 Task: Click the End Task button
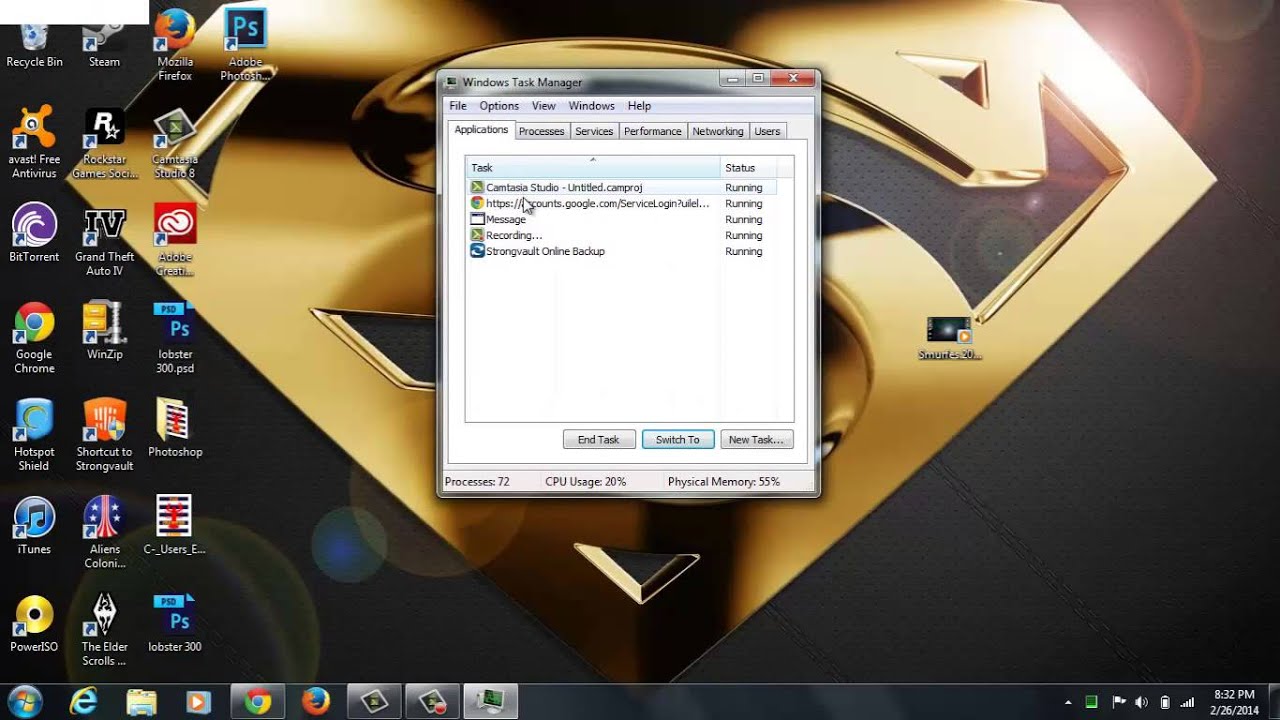coord(599,439)
